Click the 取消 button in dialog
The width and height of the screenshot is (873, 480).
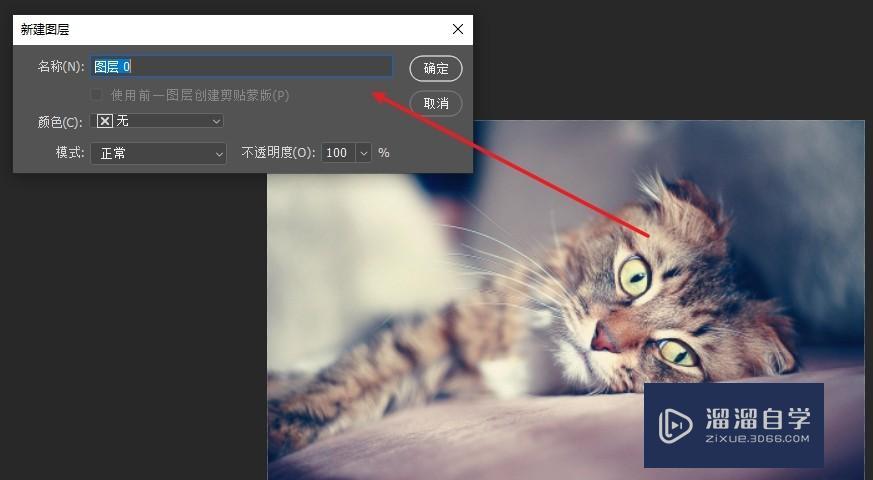435,104
